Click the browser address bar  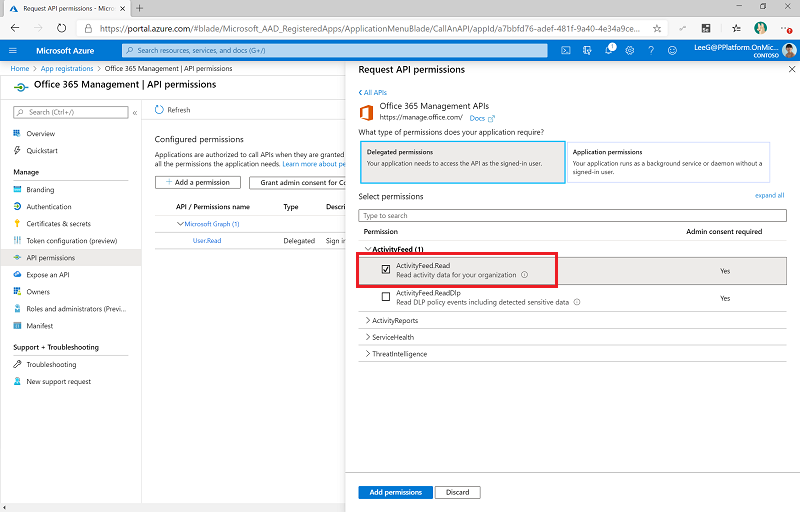(x=369, y=29)
